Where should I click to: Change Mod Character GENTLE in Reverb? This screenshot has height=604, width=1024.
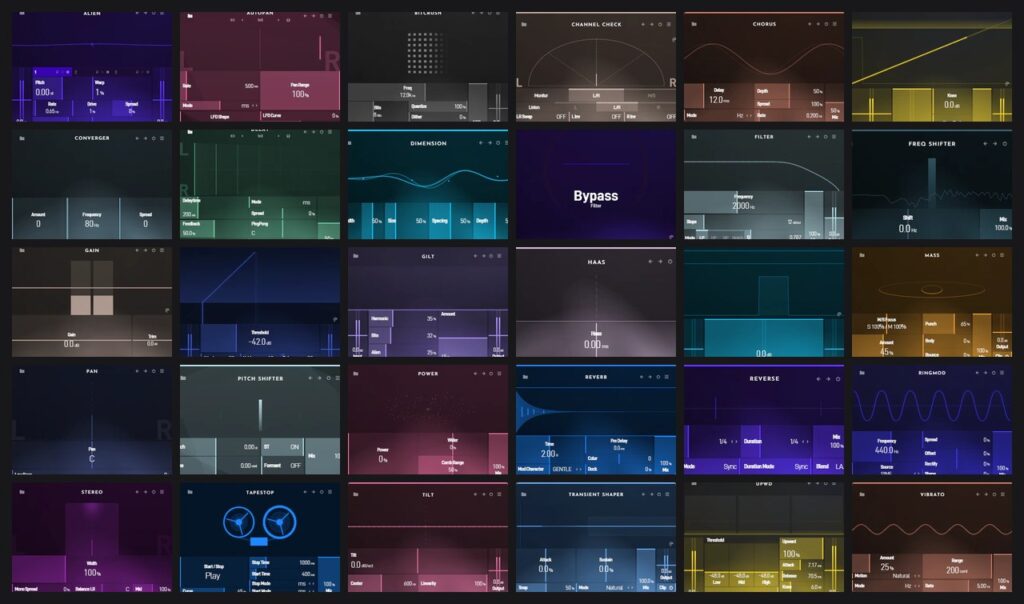tap(566, 469)
